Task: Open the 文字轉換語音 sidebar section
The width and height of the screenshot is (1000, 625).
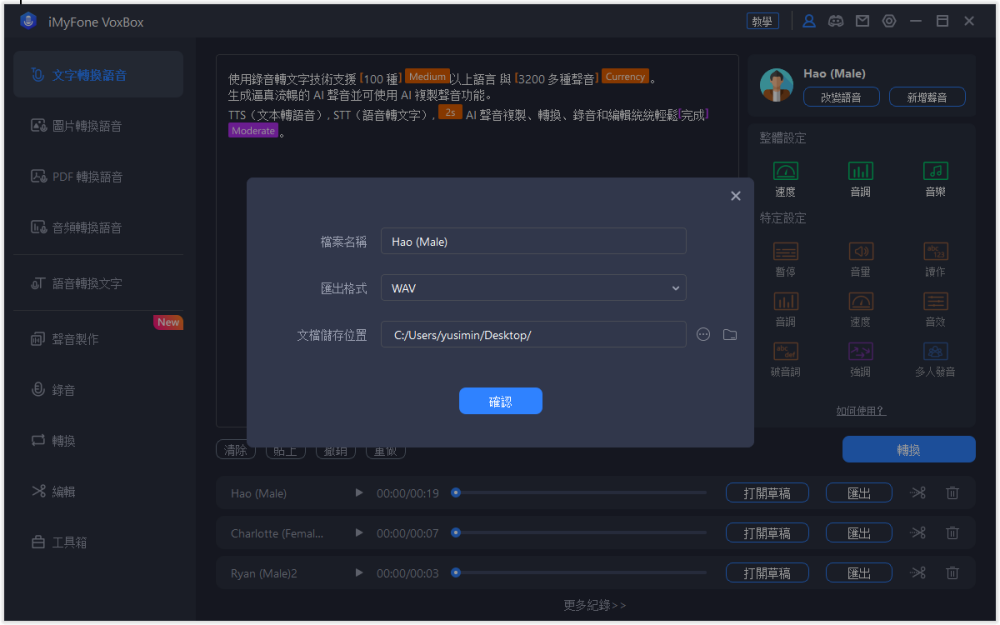Action: [98, 75]
